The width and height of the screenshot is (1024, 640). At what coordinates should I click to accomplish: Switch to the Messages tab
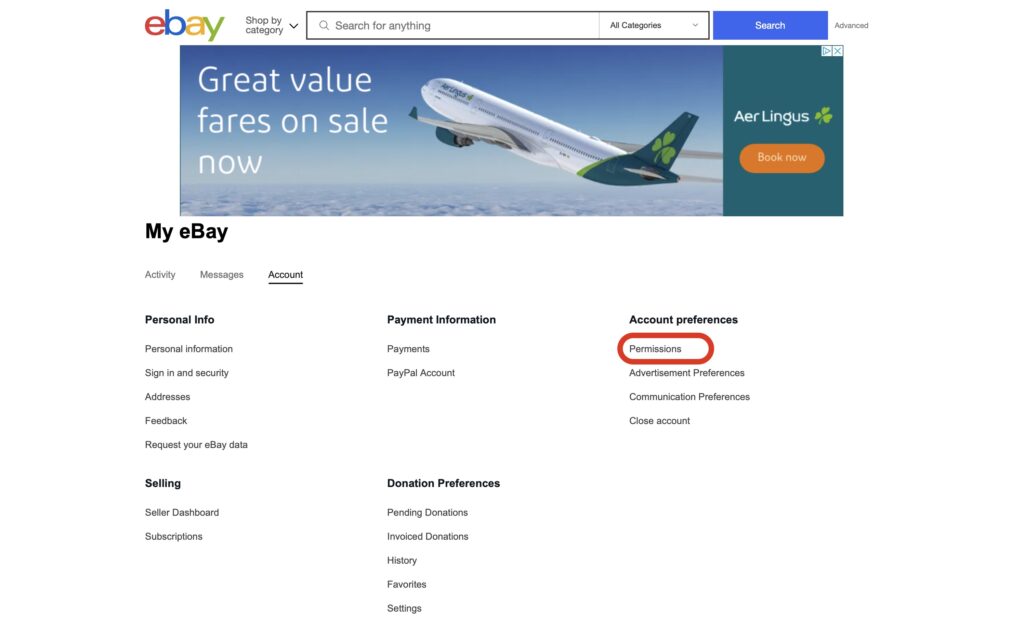point(221,274)
